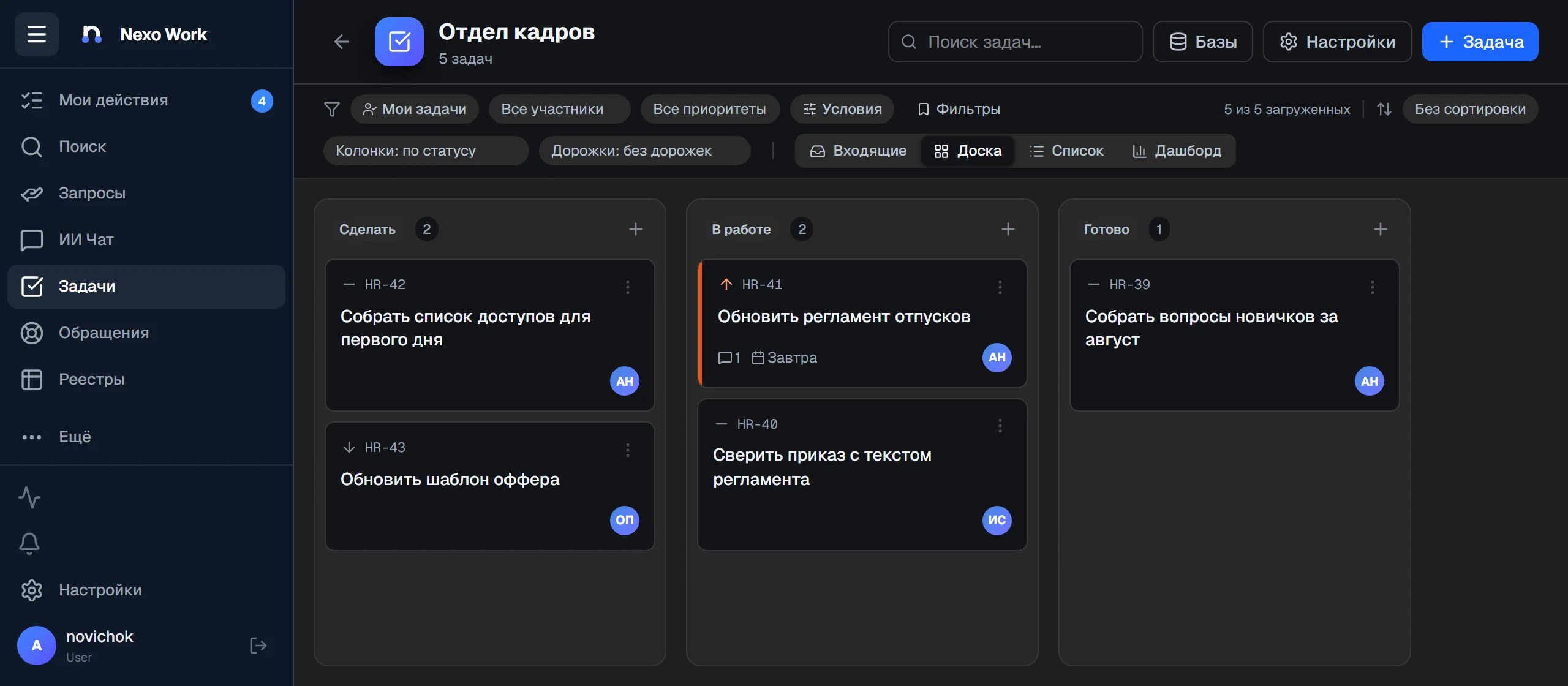Open the Базы button
This screenshot has width=1568, height=686.
[x=1203, y=42]
